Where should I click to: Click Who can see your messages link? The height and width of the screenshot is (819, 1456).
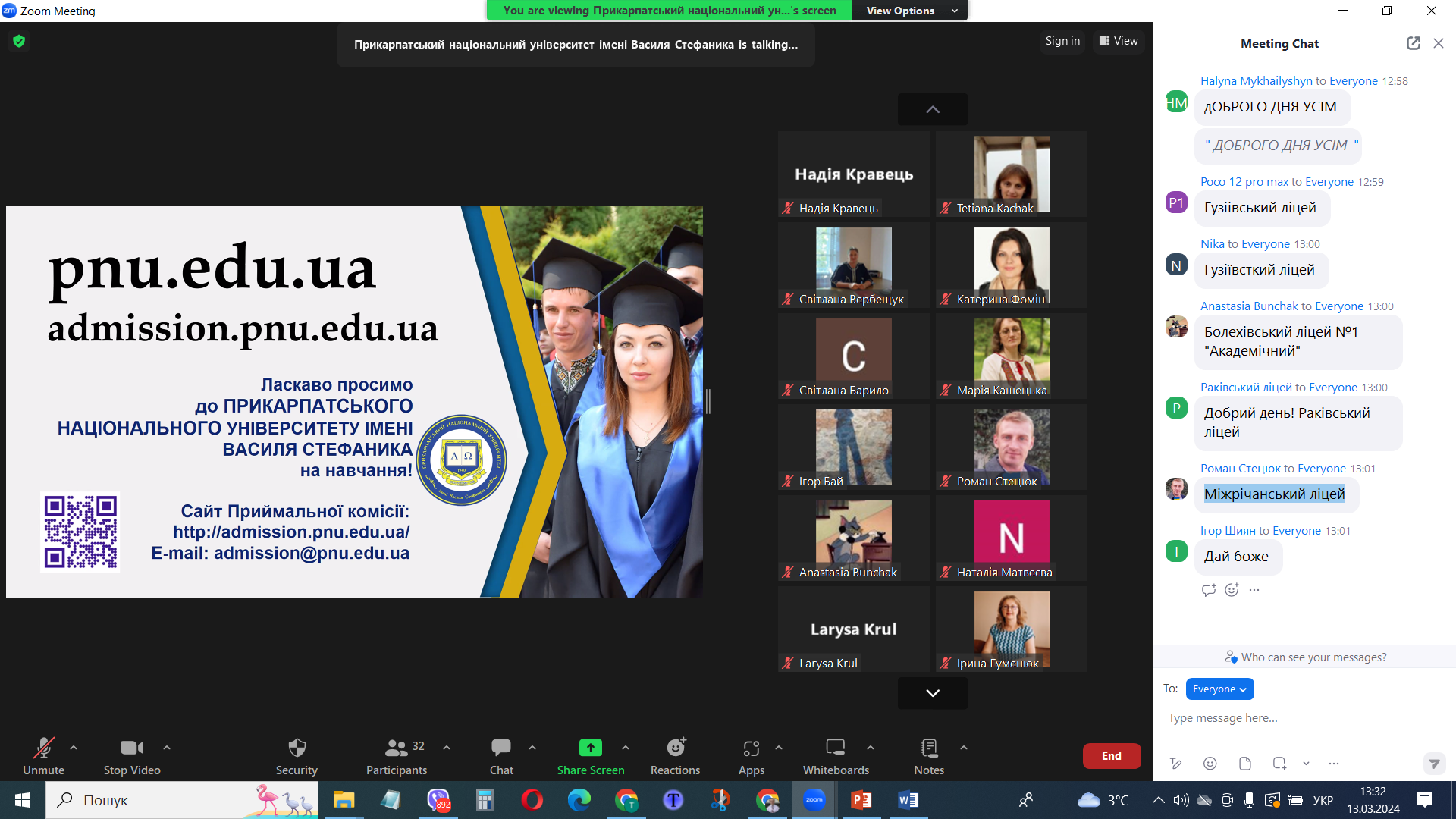click(x=1313, y=657)
